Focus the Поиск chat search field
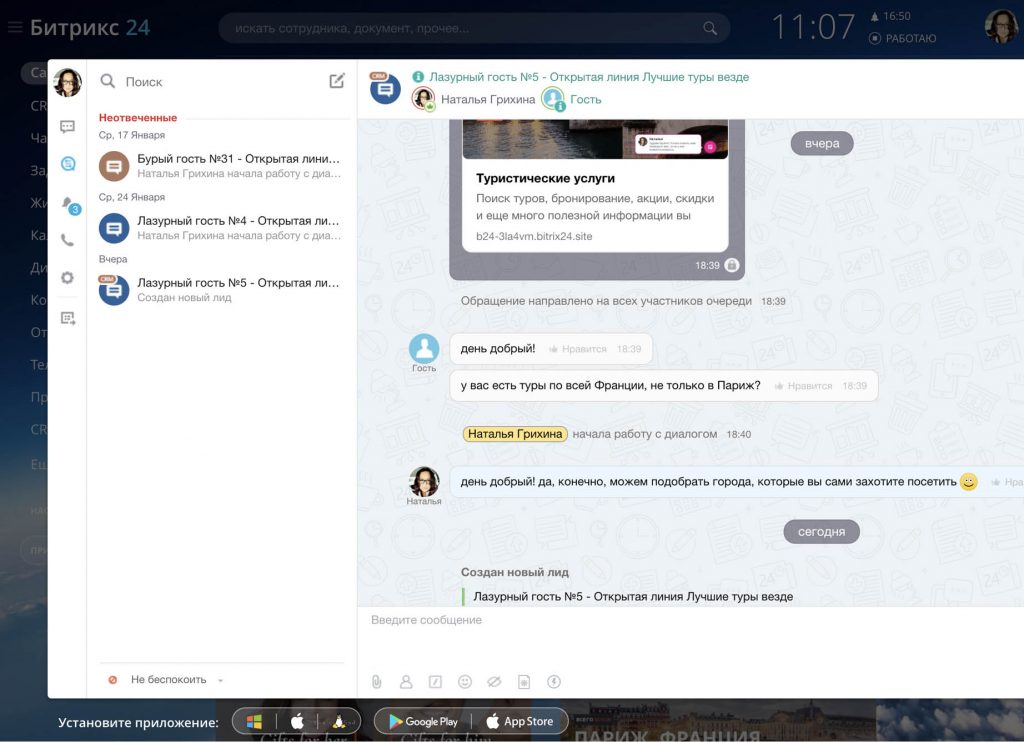This screenshot has width=1024, height=742. click(x=209, y=82)
